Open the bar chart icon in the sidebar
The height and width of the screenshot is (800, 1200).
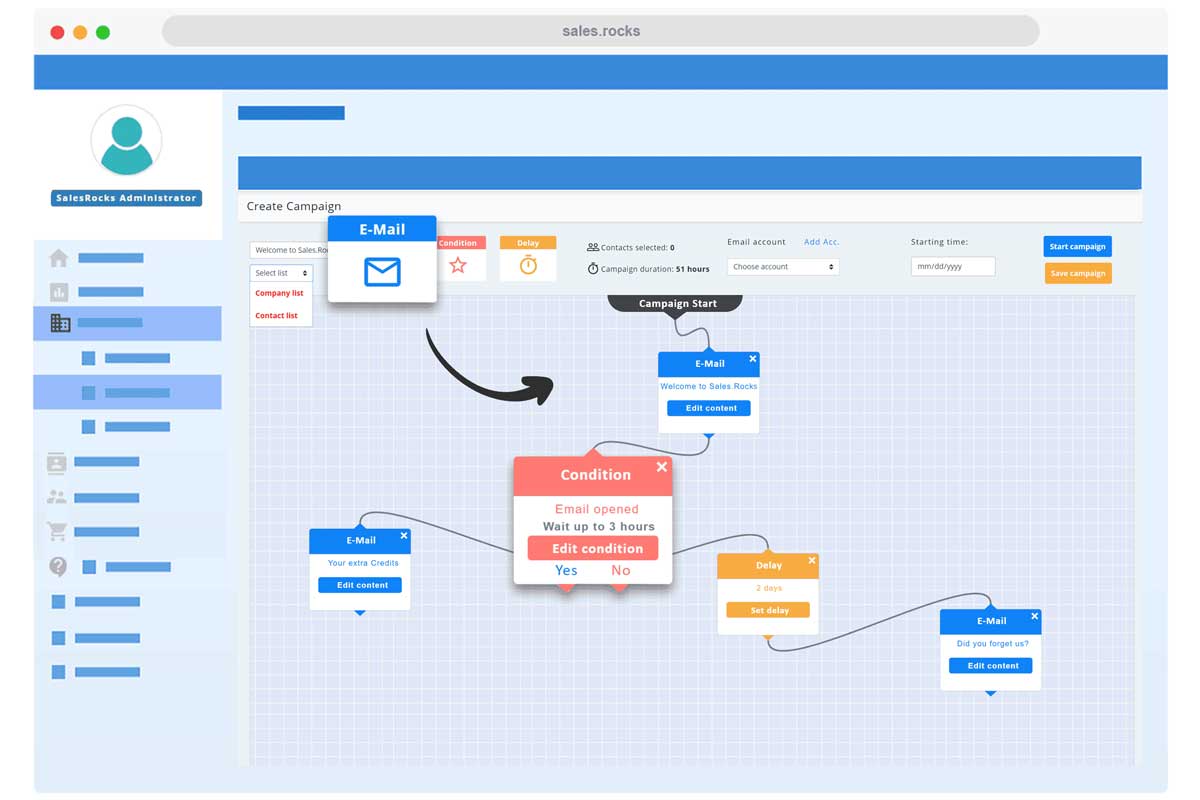pyautogui.click(x=59, y=292)
